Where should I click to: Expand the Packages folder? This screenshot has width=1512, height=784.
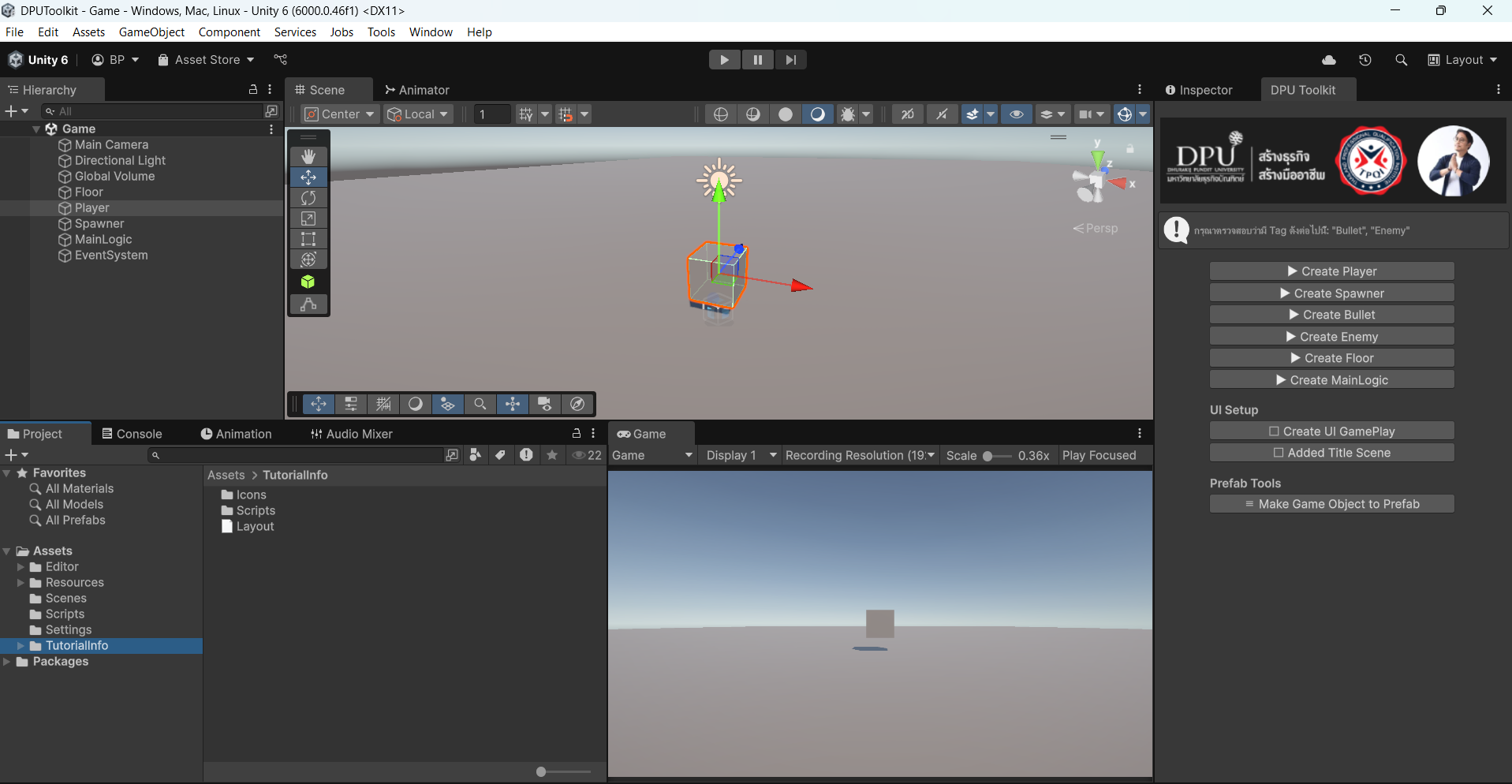[7, 662]
